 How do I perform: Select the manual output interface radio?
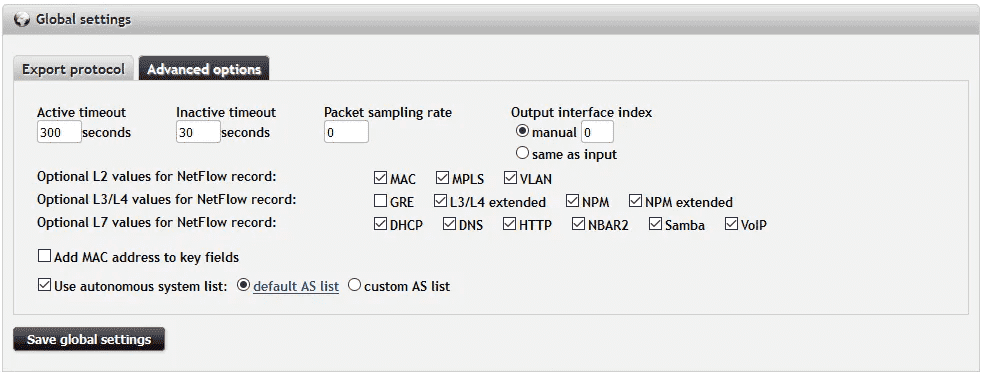point(522,132)
